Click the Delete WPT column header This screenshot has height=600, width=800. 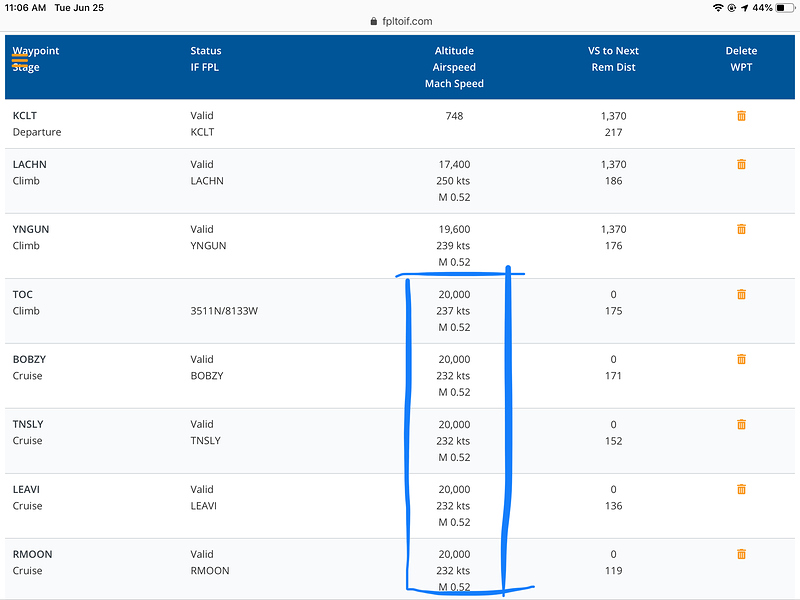741,59
